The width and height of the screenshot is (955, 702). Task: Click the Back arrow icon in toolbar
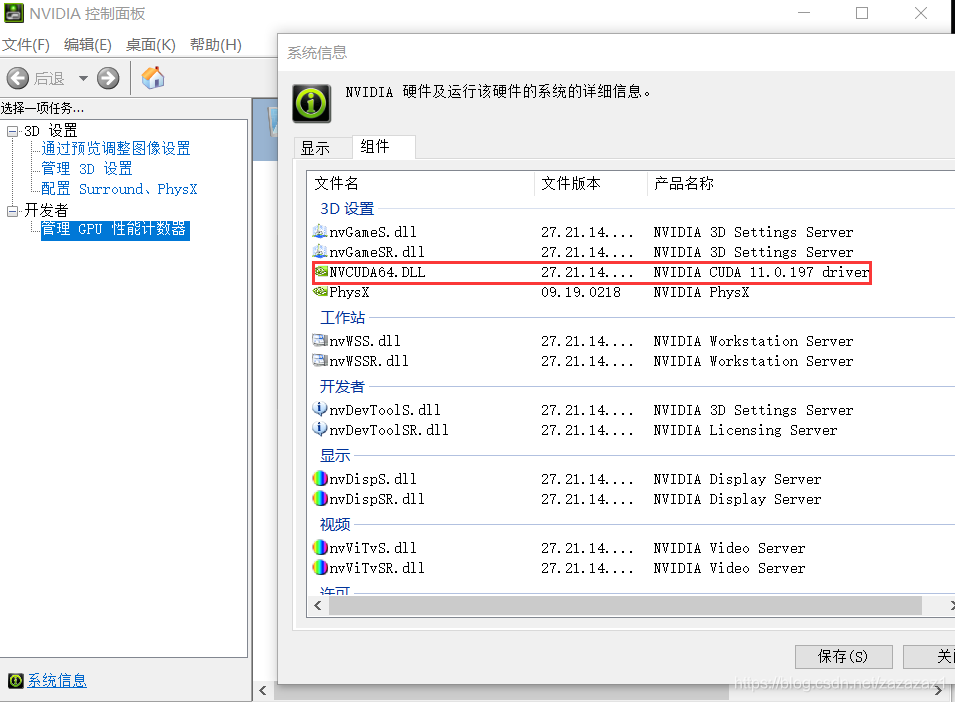click(x=18, y=78)
